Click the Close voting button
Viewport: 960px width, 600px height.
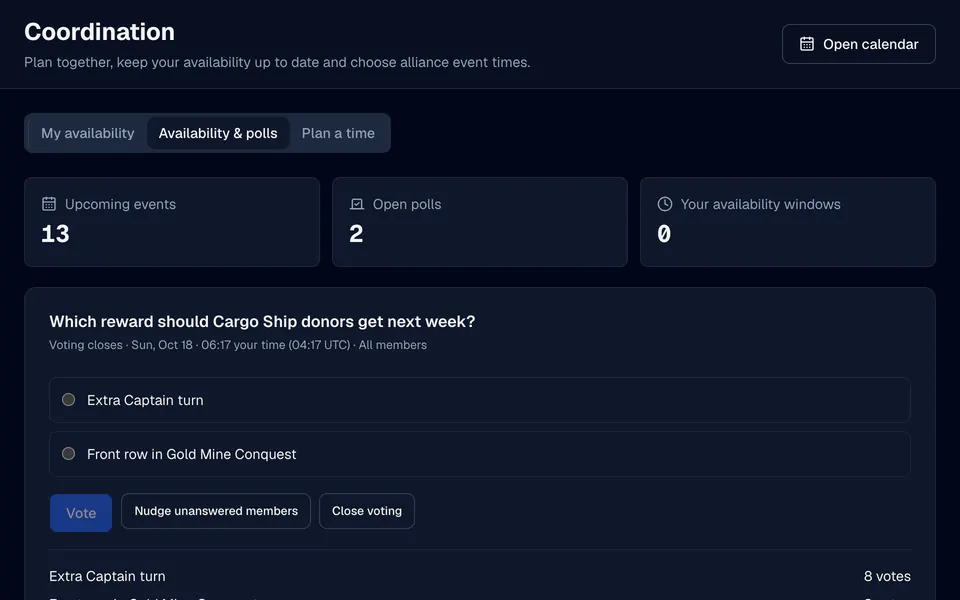click(x=367, y=511)
